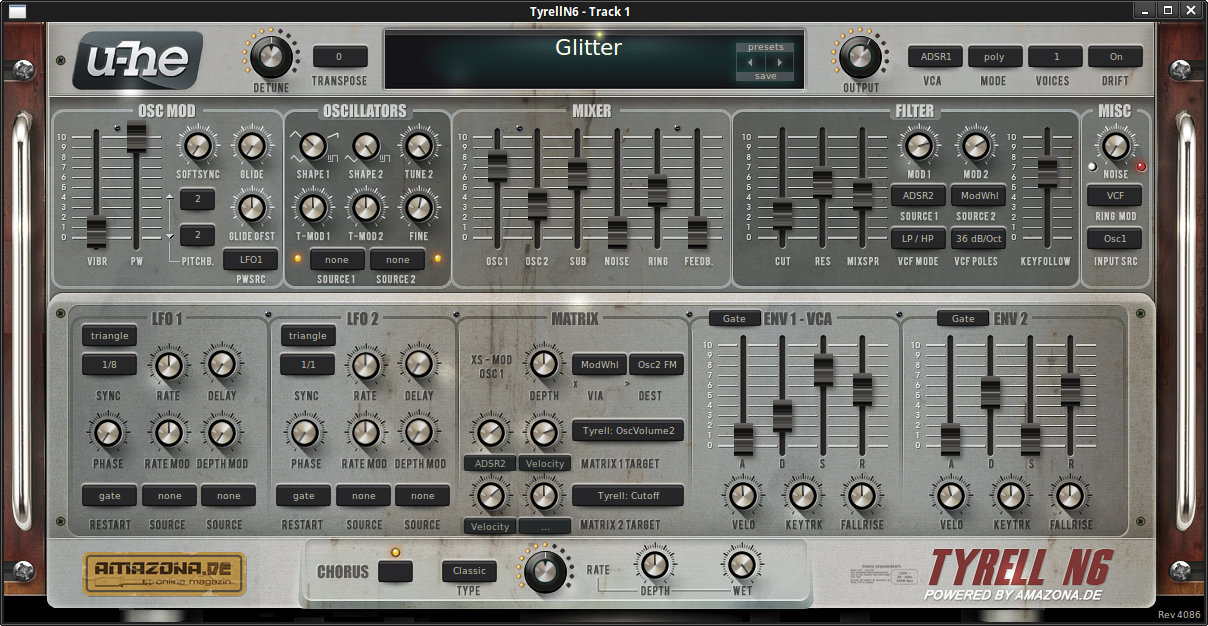Click the filter MOD 2 knob

(x=976, y=147)
